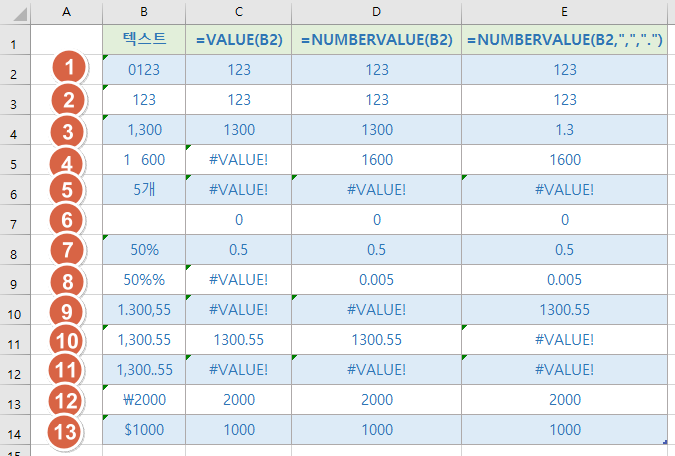Select cell C11 showing 1300.55
This screenshot has width=675, height=456.
point(238,340)
